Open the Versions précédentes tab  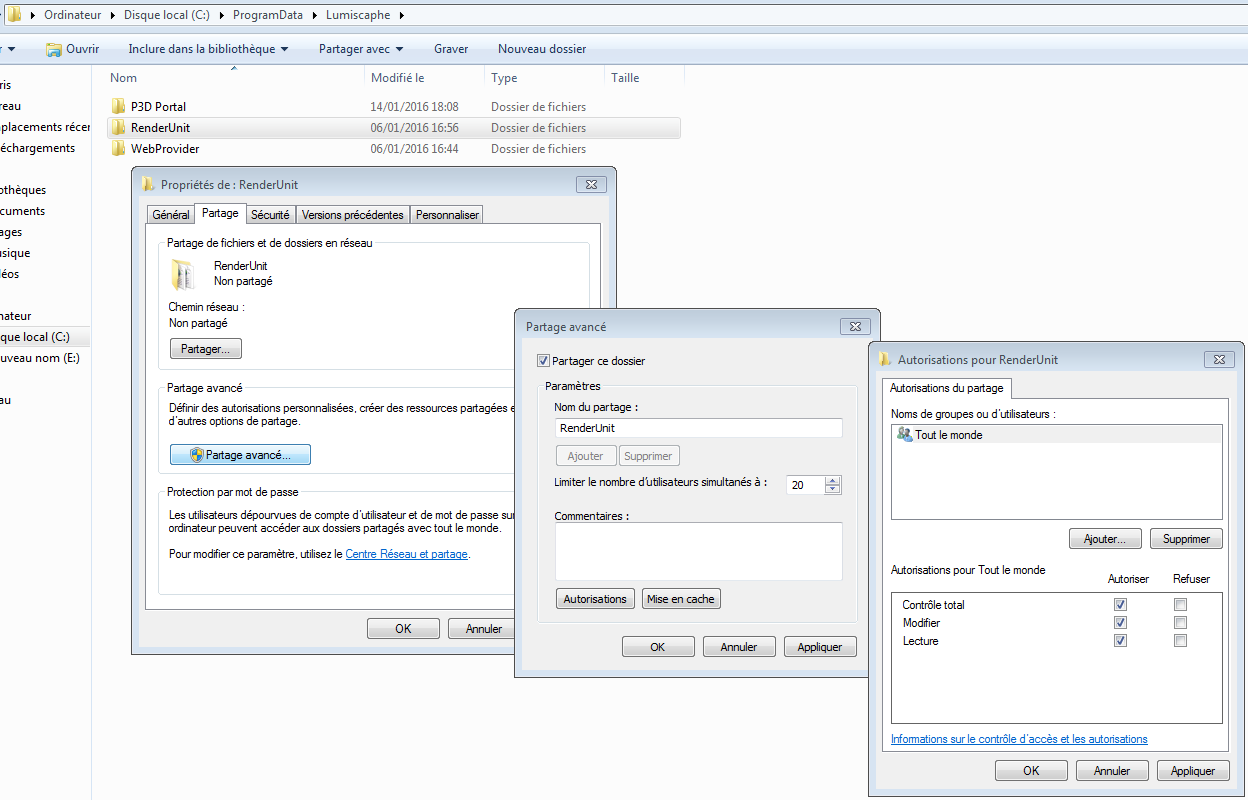[x=353, y=215]
